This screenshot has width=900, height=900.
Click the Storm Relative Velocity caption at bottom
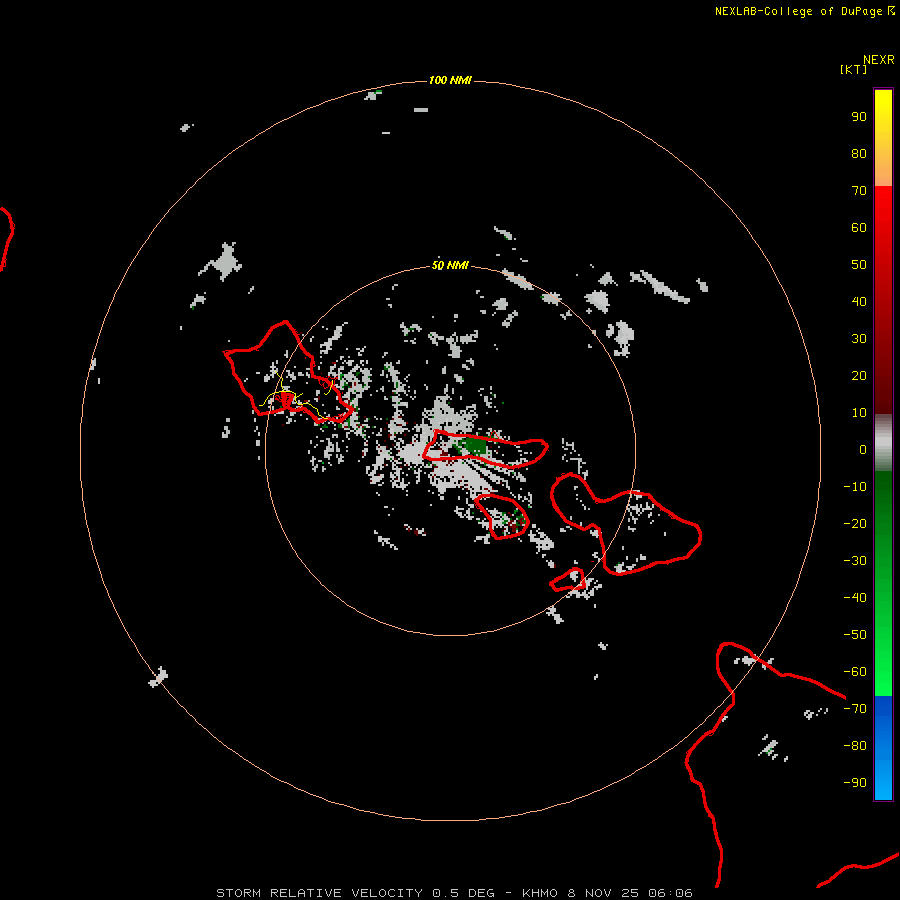pyautogui.click(x=454, y=893)
